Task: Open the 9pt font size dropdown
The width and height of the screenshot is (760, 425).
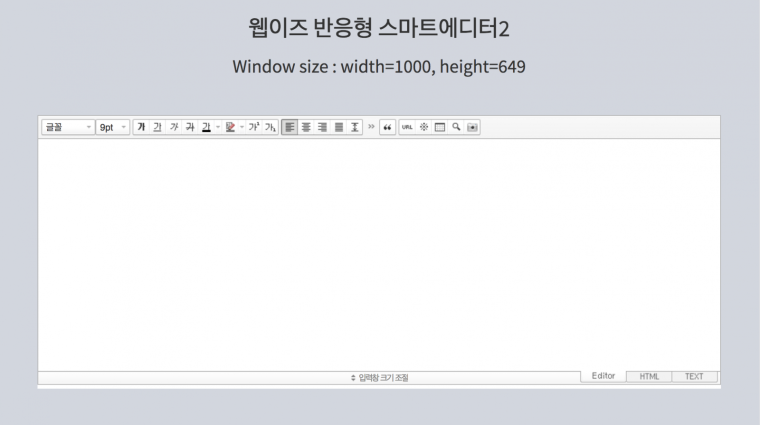Action: click(x=113, y=127)
